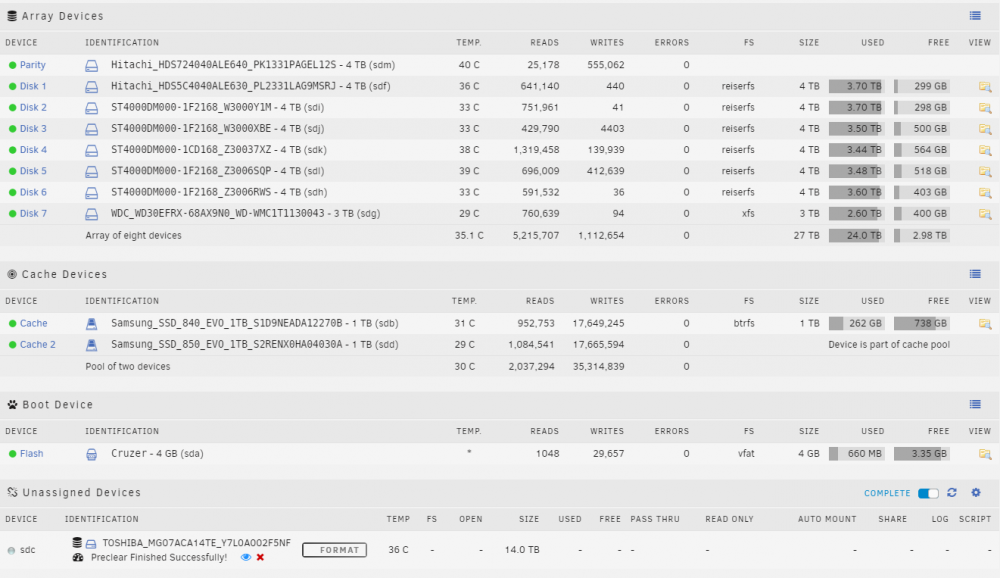The height and width of the screenshot is (578, 1000).
Task: Click 'Device is part of cache pool' text
Action: pyautogui.click(x=889, y=345)
